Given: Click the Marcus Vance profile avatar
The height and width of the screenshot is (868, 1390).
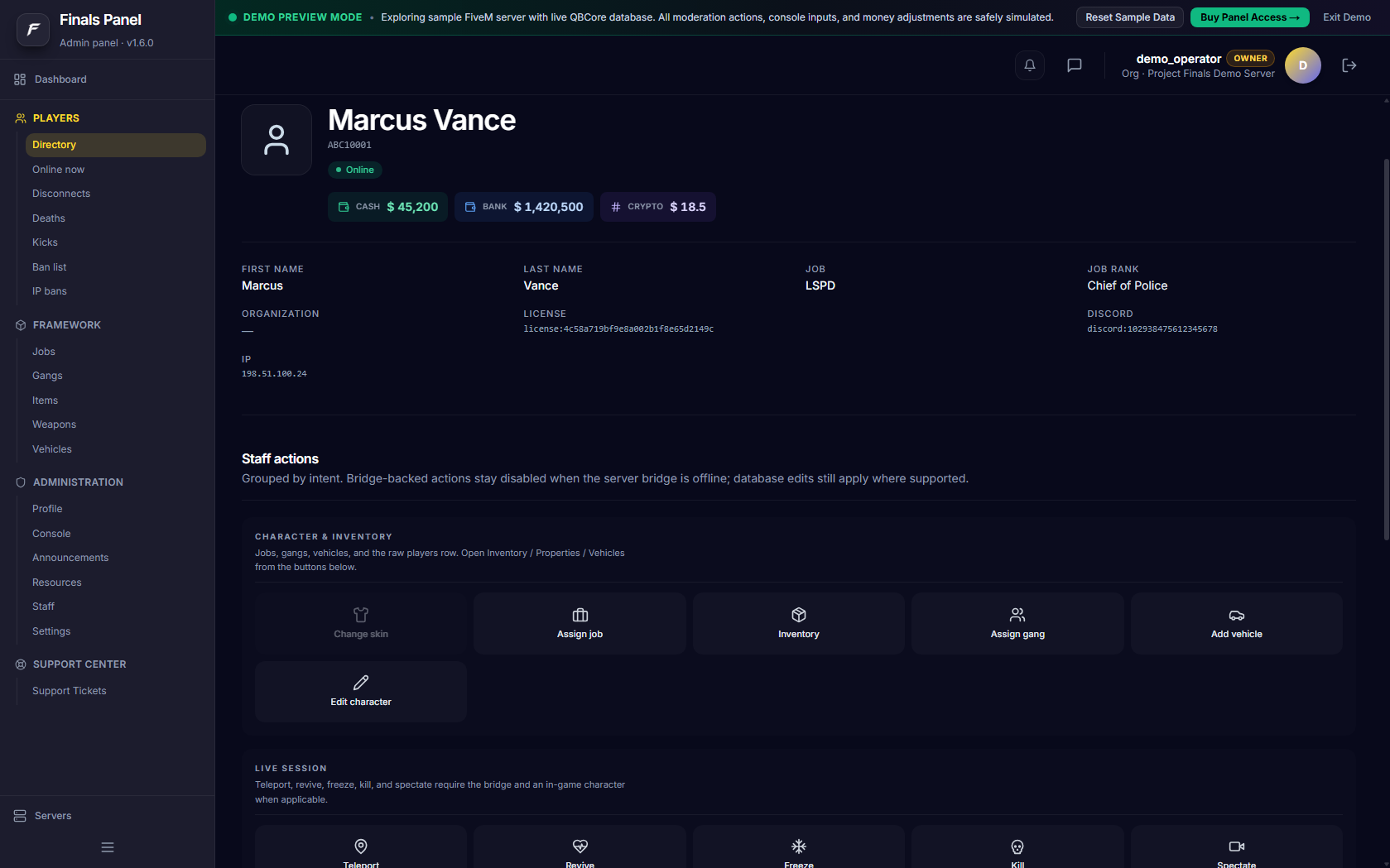Looking at the screenshot, I should click(277, 140).
